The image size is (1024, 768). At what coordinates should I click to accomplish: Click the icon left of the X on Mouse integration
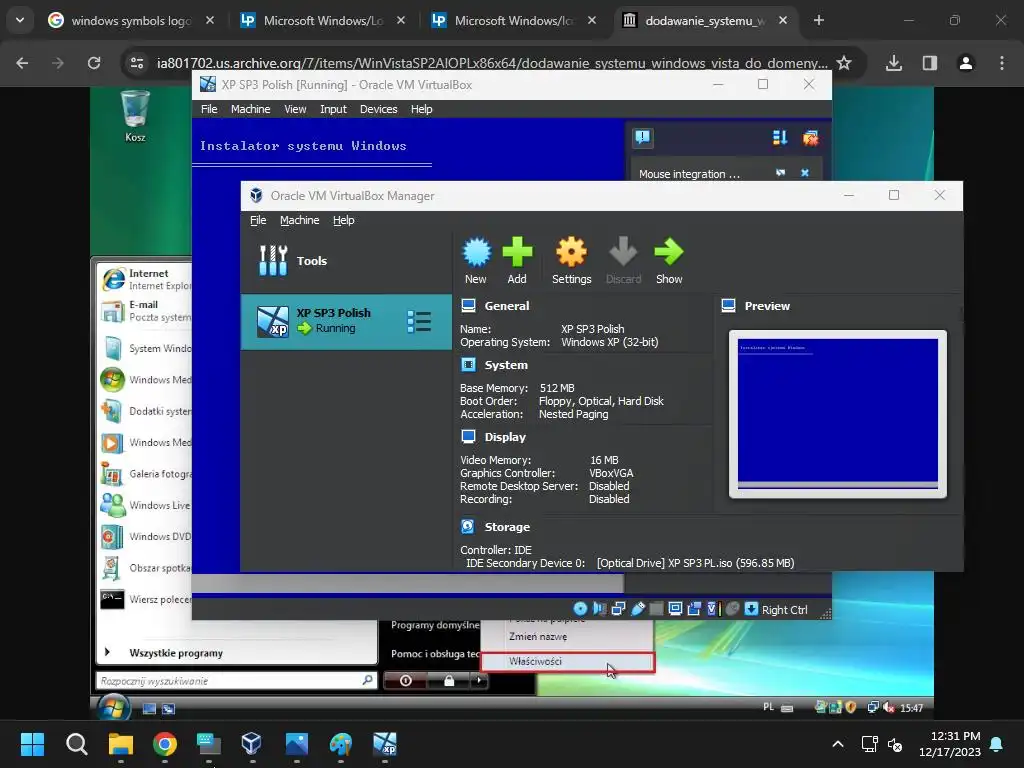(780, 173)
